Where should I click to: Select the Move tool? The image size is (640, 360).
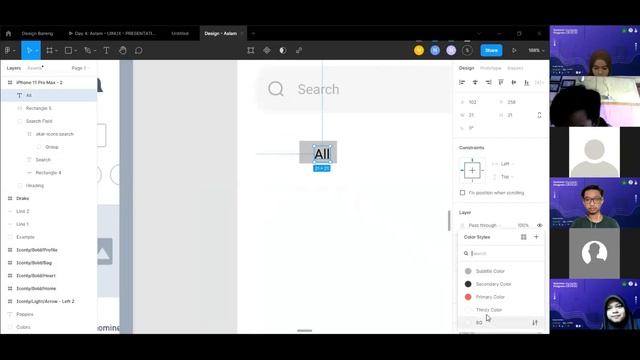[29, 50]
